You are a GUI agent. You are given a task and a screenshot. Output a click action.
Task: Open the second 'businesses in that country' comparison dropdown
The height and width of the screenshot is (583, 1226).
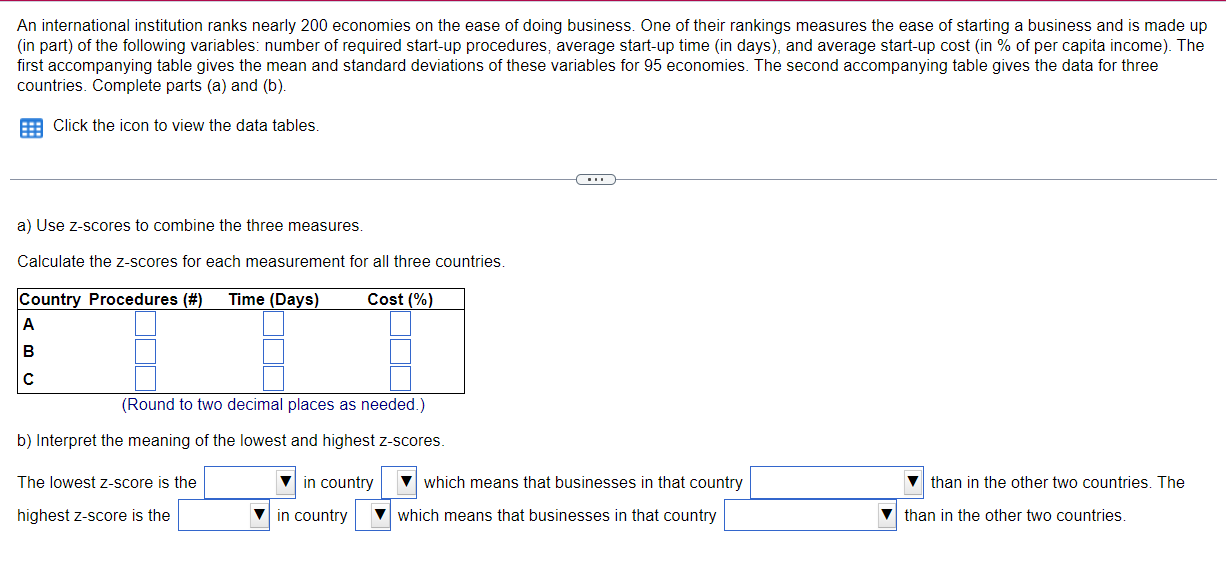coord(810,515)
